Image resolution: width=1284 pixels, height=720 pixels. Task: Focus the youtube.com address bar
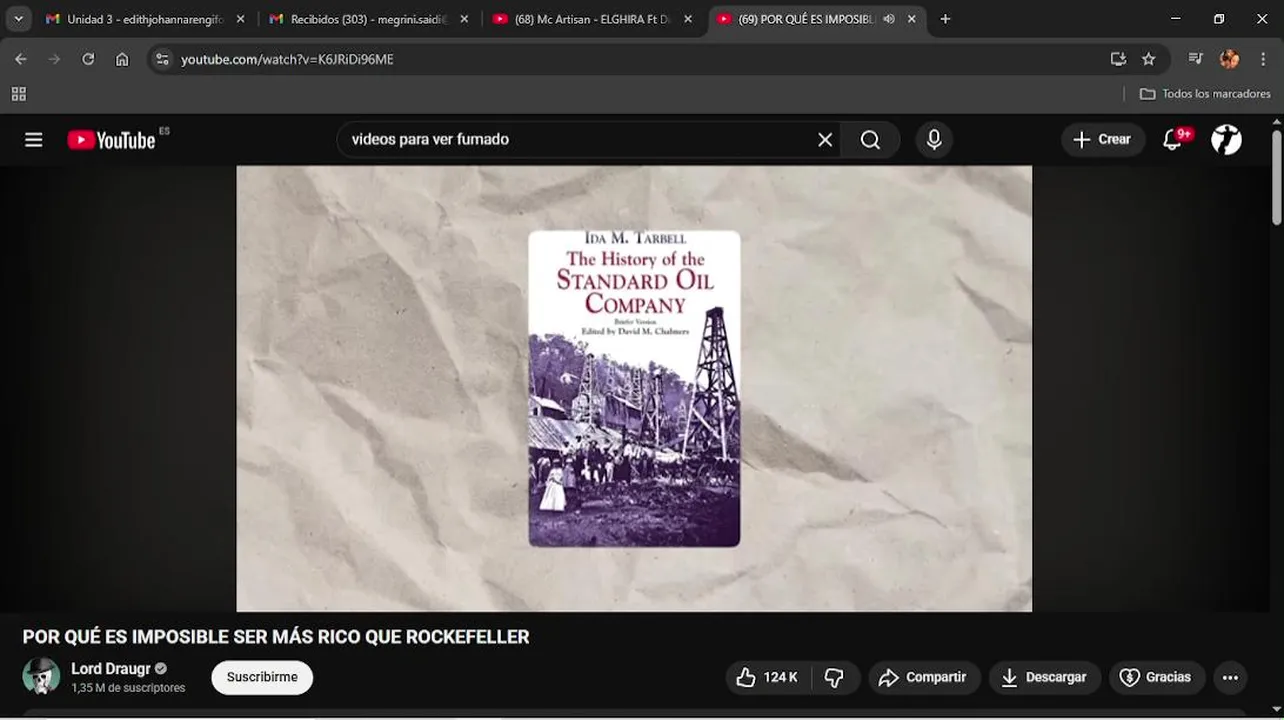(x=640, y=59)
